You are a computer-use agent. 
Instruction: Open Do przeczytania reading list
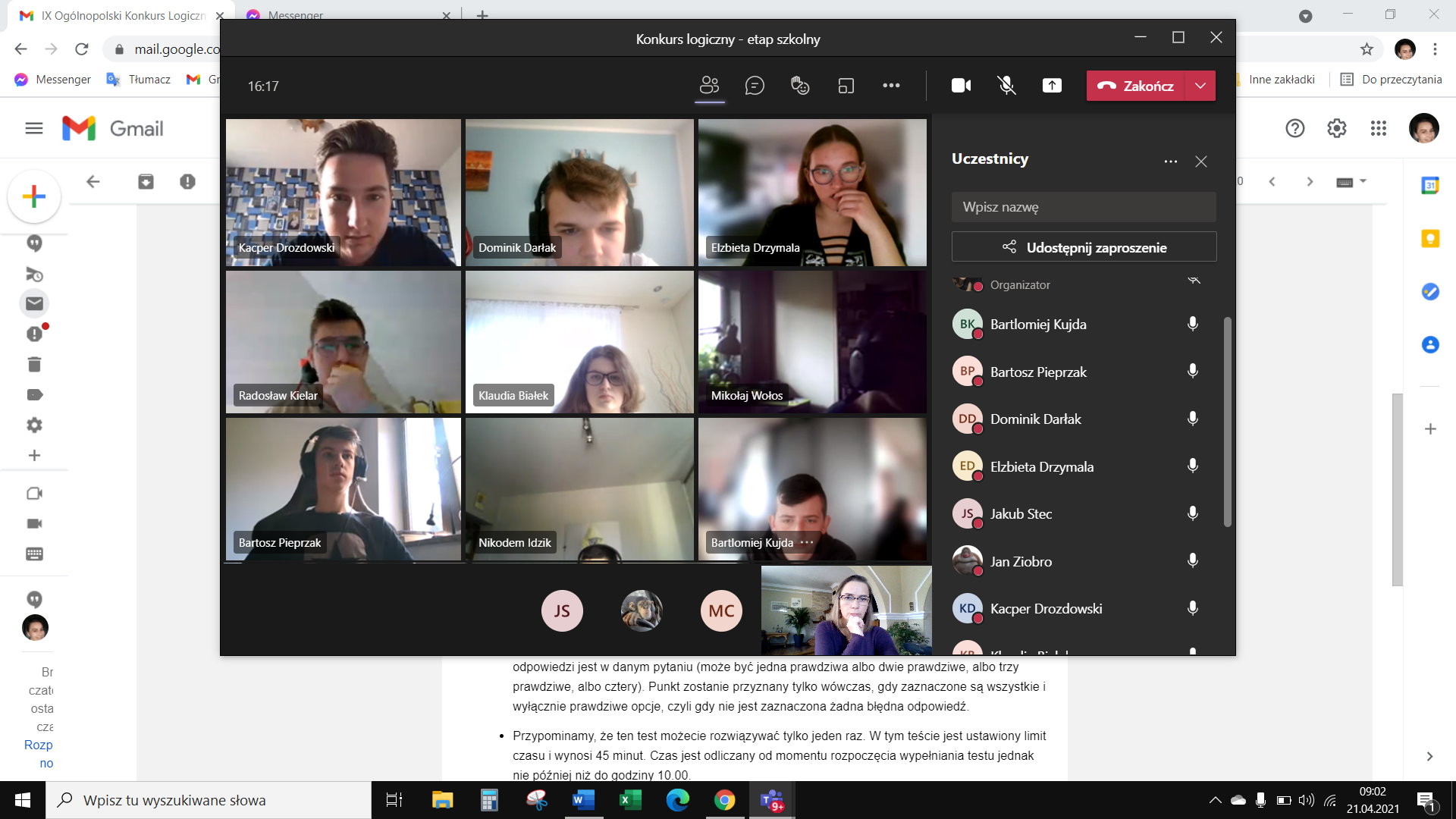click(1391, 79)
